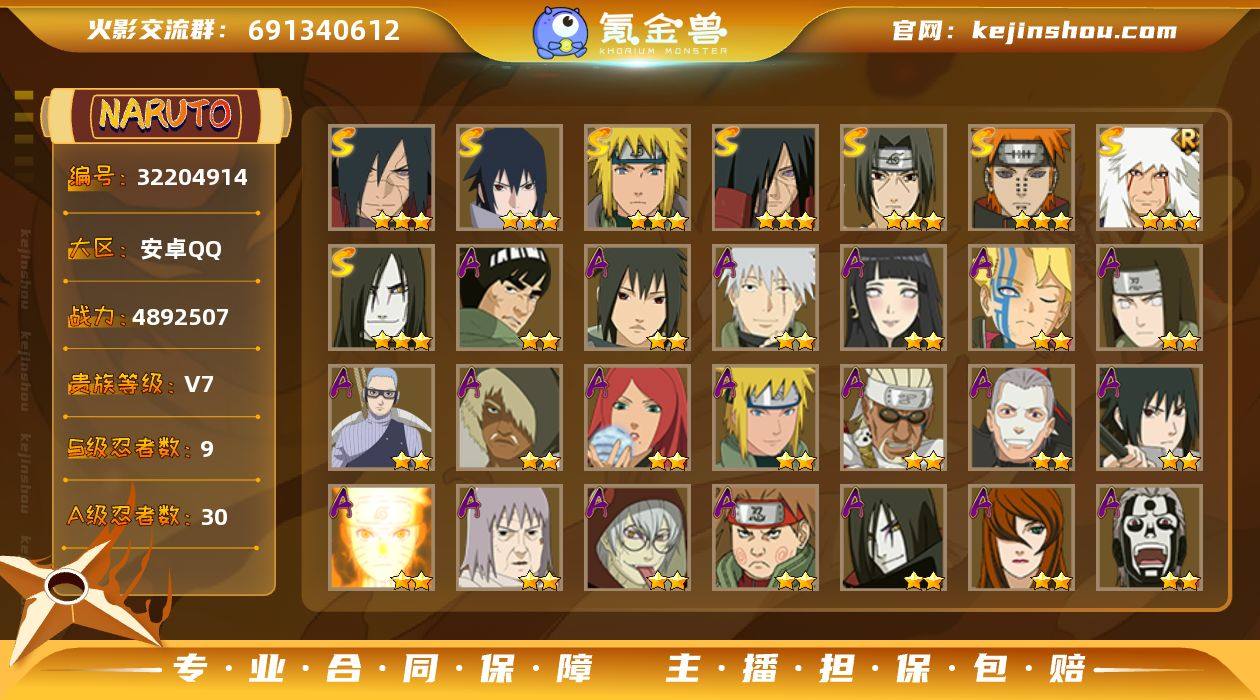Image resolution: width=1260 pixels, height=700 pixels.
Task: Select the masked Kakashi silver-hair portrait
Action: click(766, 298)
